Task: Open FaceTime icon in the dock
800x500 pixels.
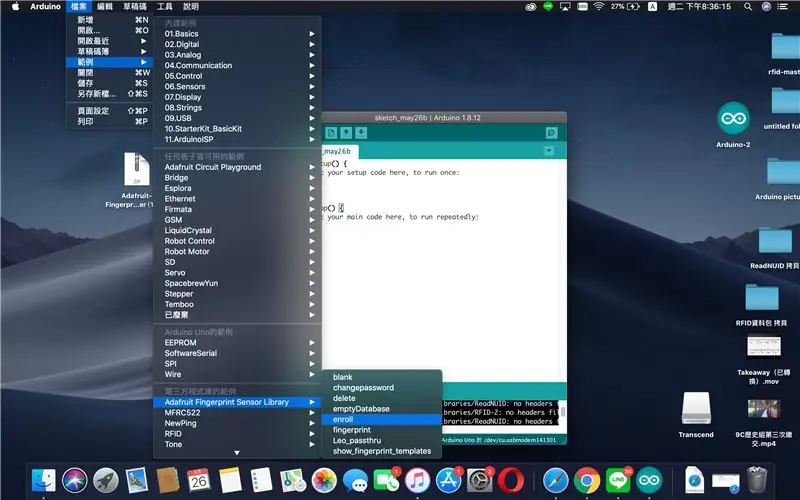Action: [386, 481]
